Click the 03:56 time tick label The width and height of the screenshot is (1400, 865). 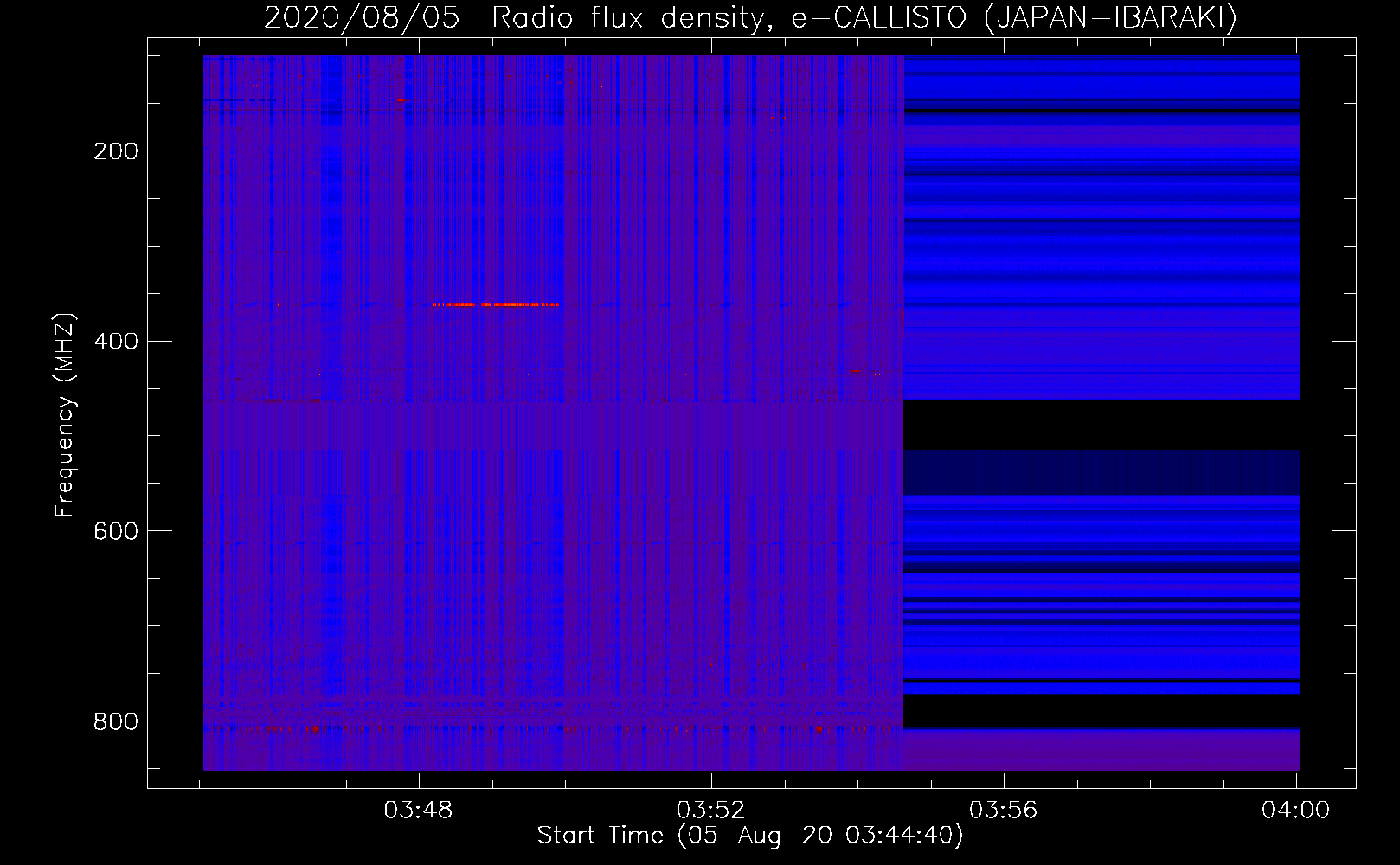click(x=1004, y=810)
